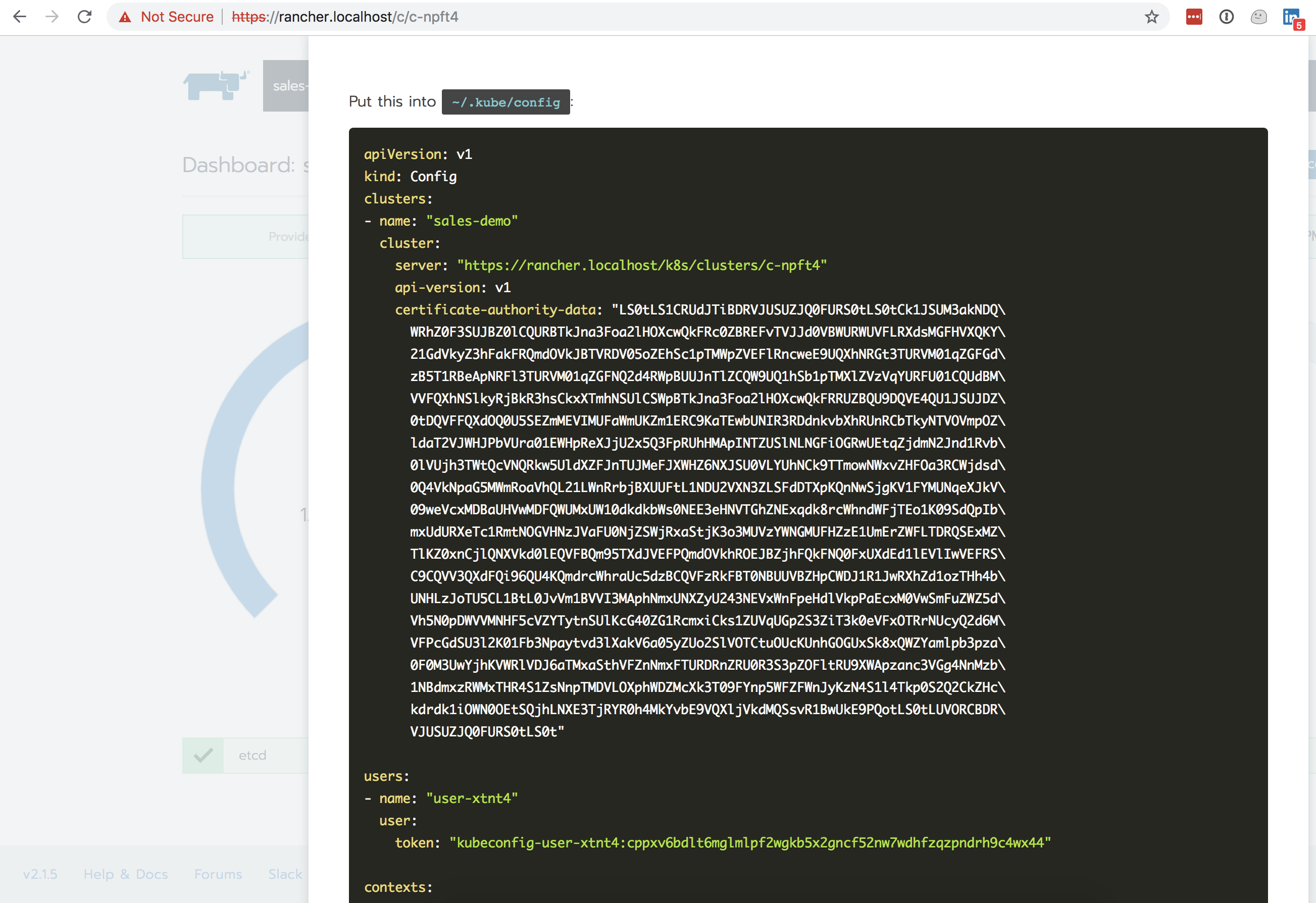The width and height of the screenshot is (1316, 903).
Task: Click the Help & Docs footer link
Action: click(125, 874)
